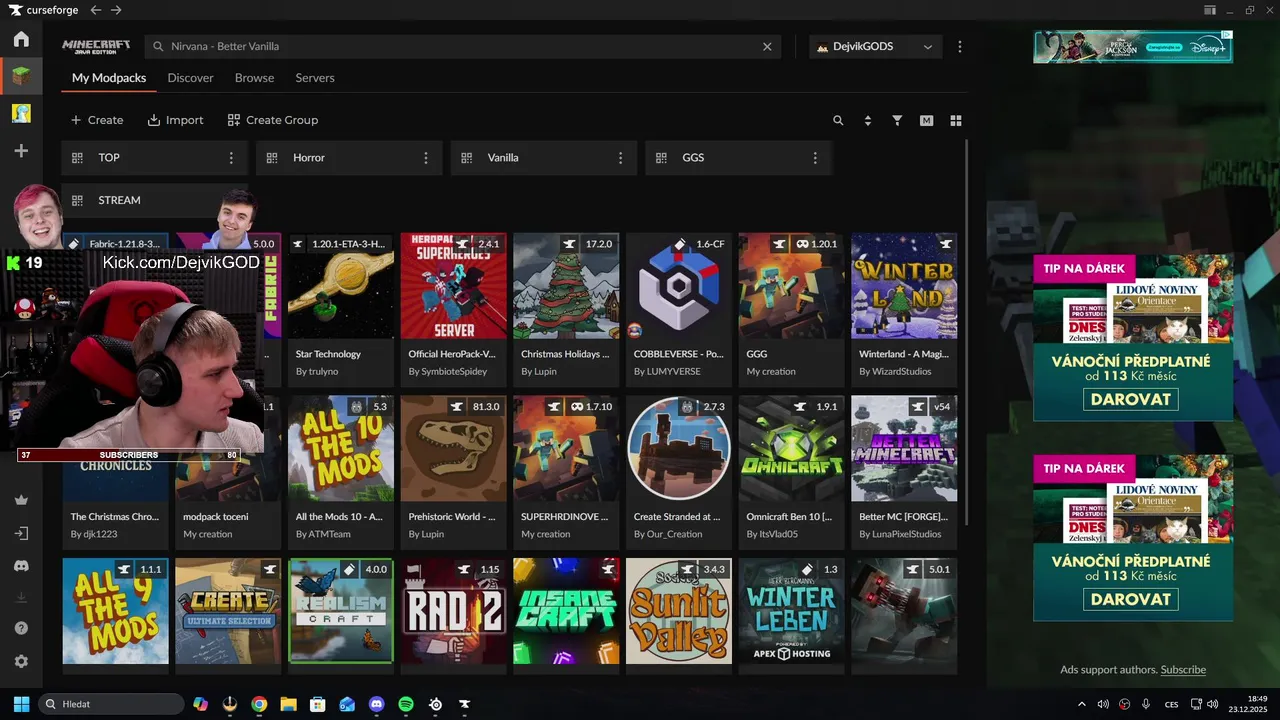Open the Christmas Holidays modpack thumbnail
Viewport: 1280px width, 720px height.
click(566, 286)
